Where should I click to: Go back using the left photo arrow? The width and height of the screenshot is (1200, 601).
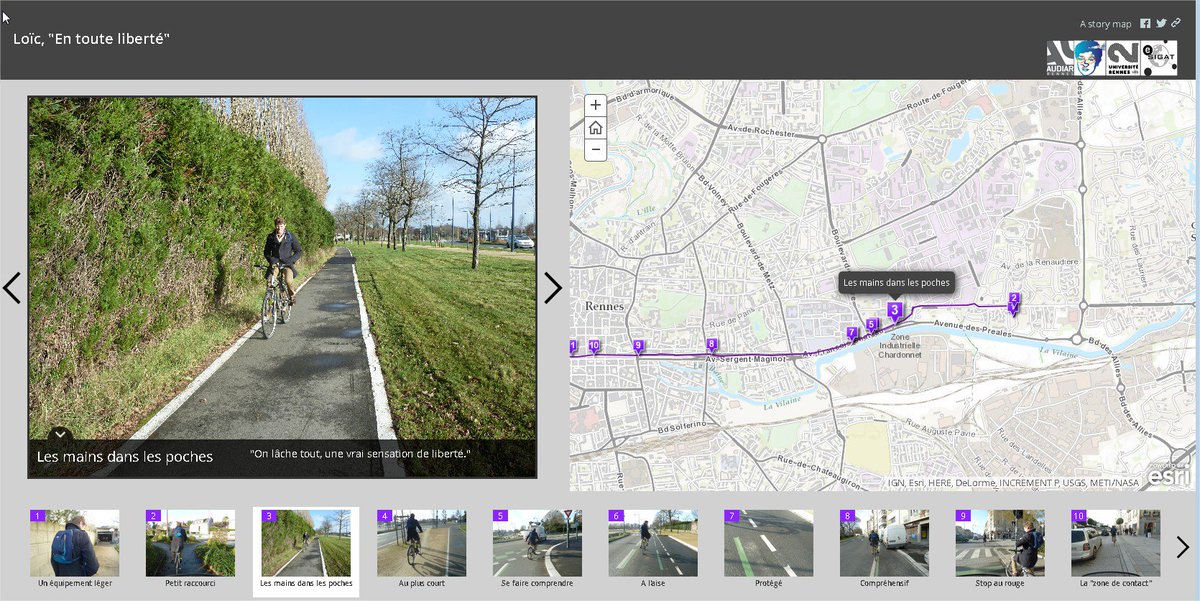[13, 287]
